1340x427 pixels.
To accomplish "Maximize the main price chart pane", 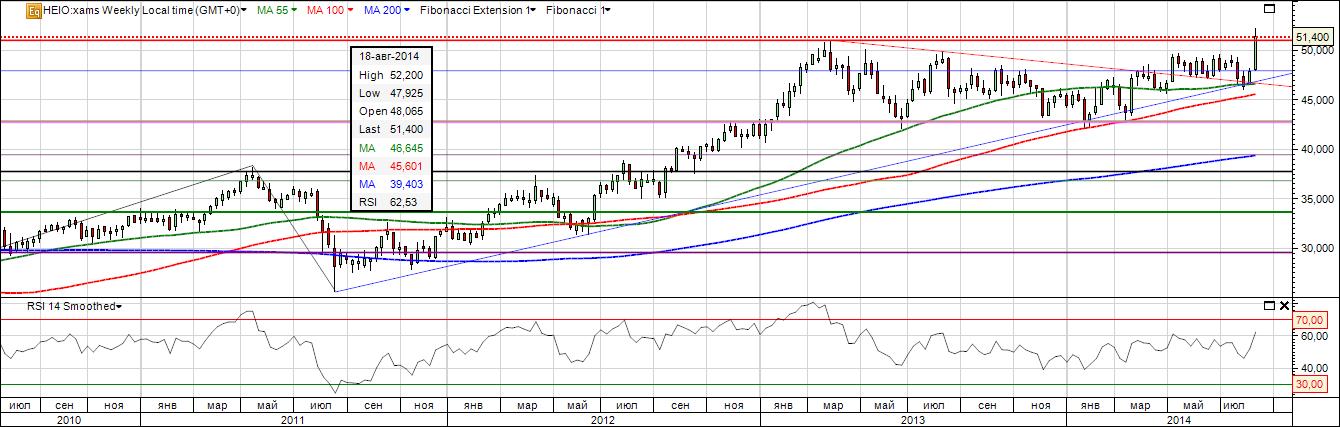I will [x=1269, y=9].
